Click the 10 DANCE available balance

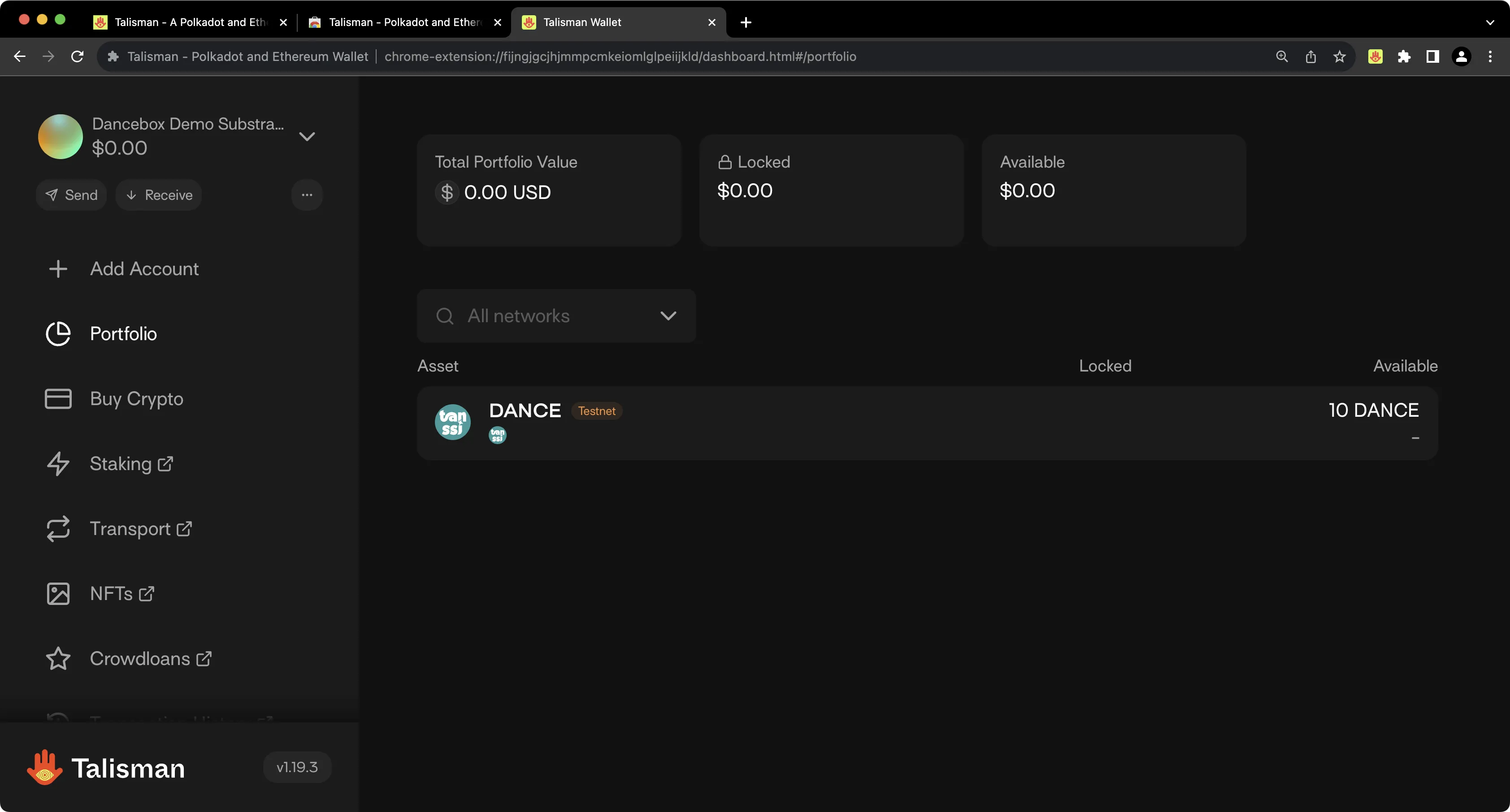click(1373, 410)
